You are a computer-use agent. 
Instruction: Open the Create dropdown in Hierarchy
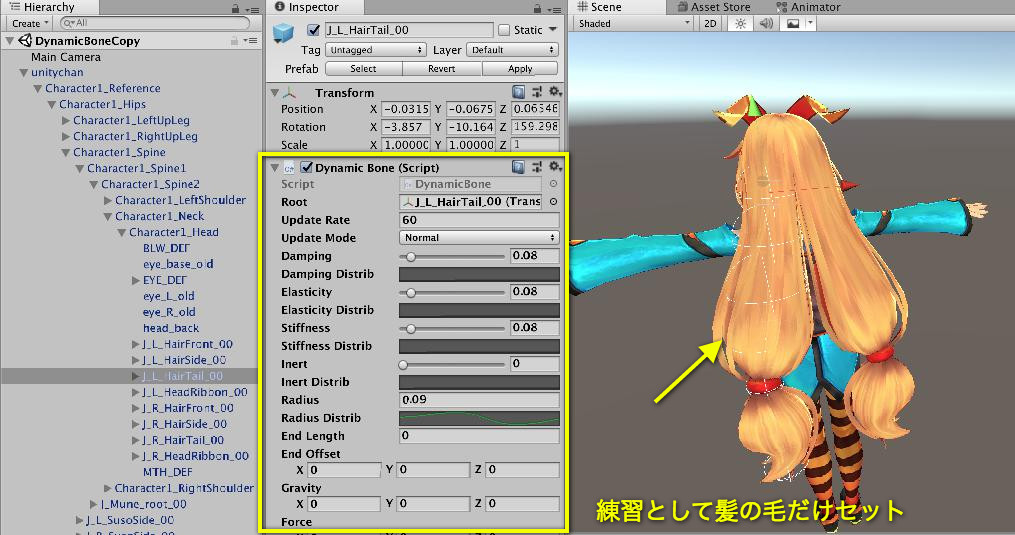click(30, 23)
